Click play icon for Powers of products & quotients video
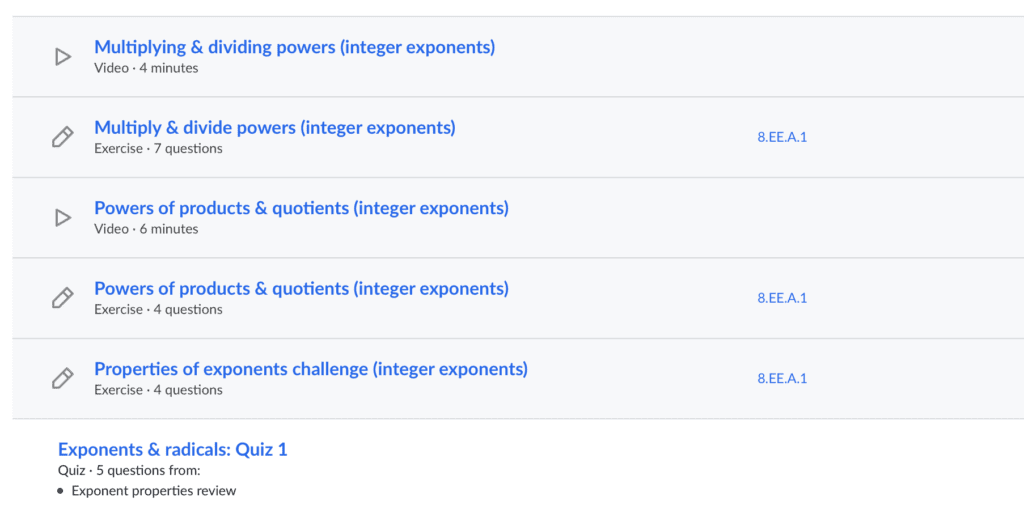1024x518 pixels. tap(63, 218)
